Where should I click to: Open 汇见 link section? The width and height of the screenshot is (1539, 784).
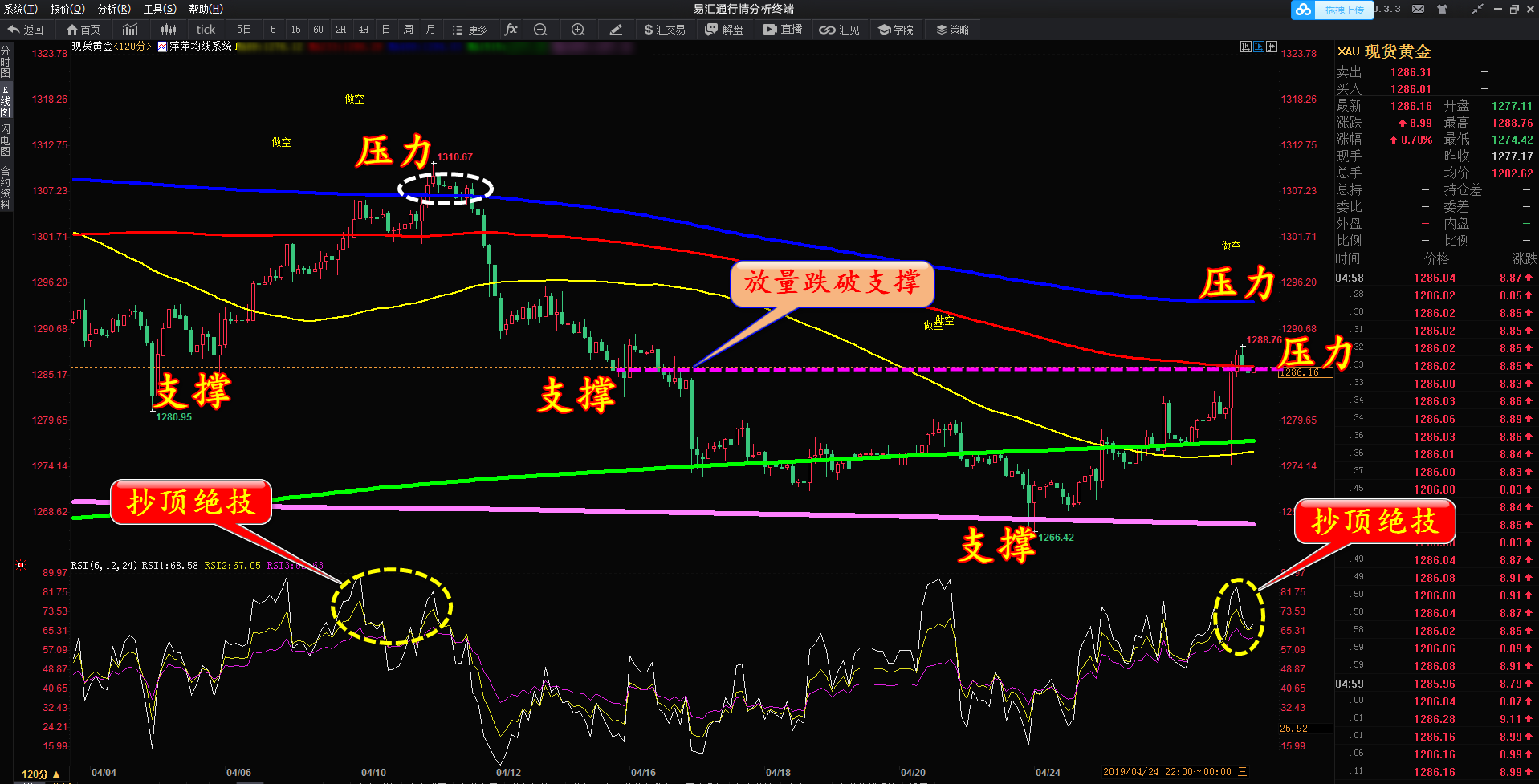point(839,30)
